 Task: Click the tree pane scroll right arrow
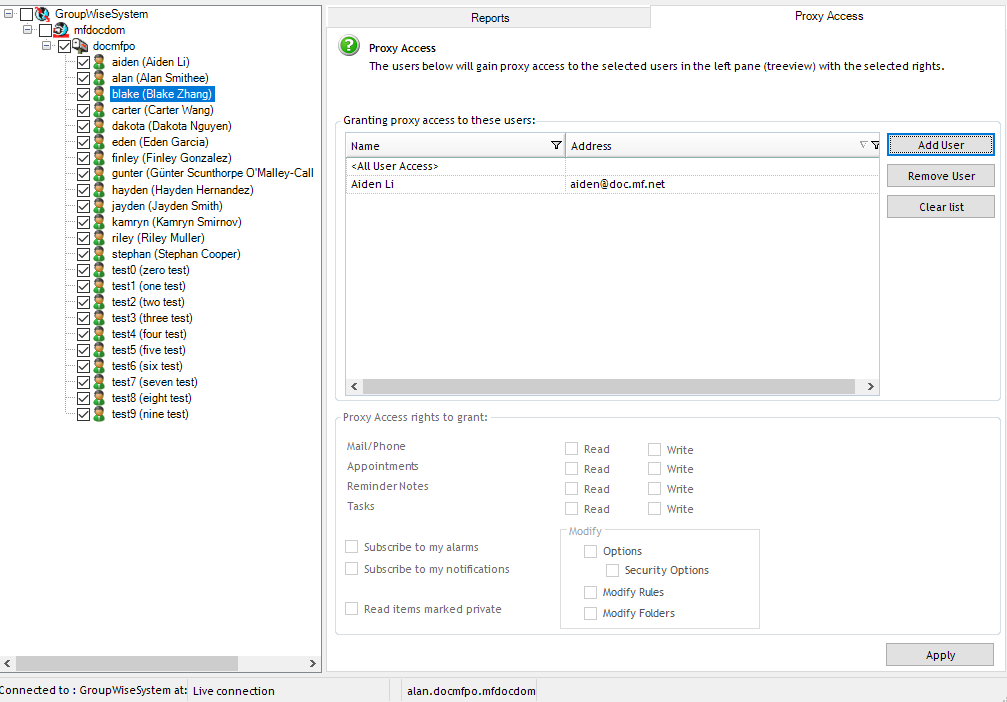click(313, 663)
